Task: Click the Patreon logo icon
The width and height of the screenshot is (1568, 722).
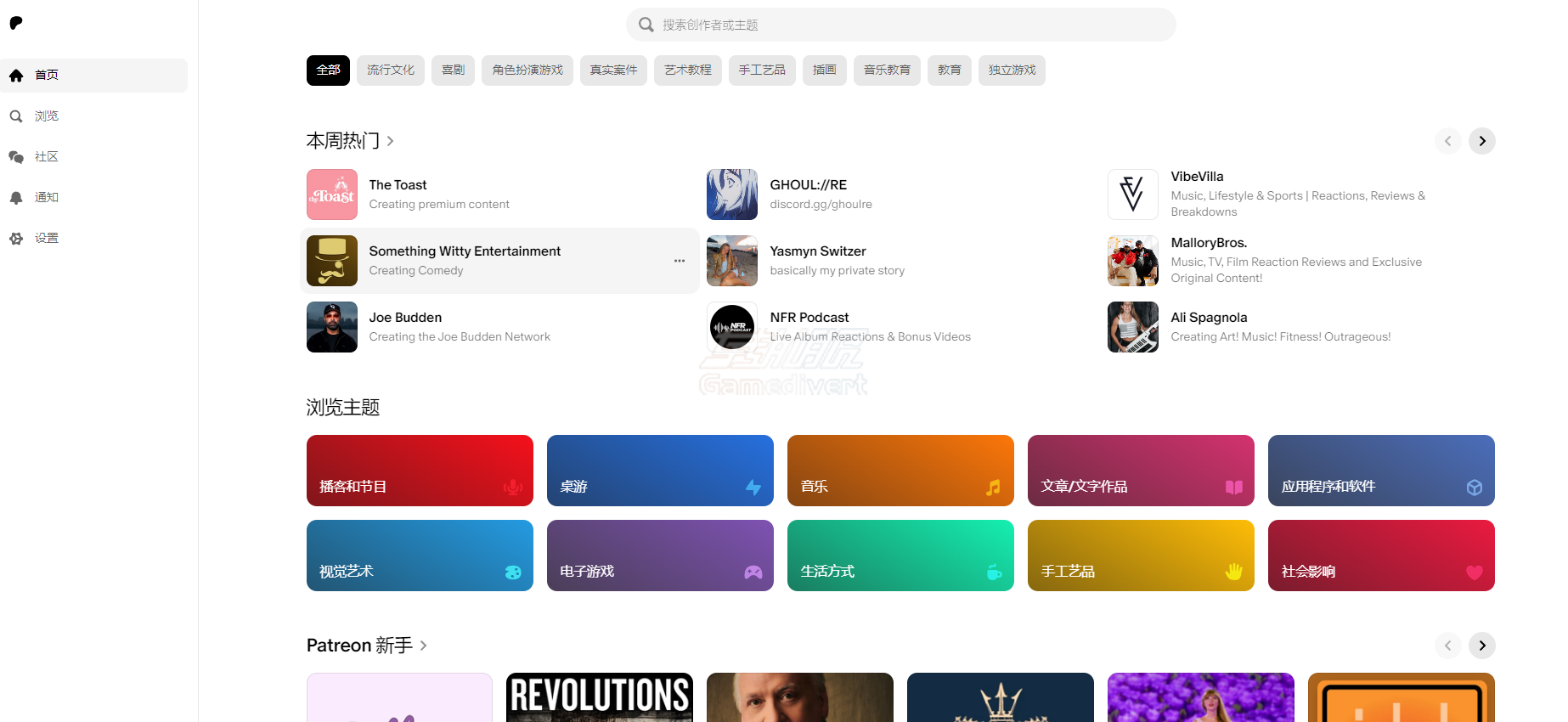Action: (16, 23)
